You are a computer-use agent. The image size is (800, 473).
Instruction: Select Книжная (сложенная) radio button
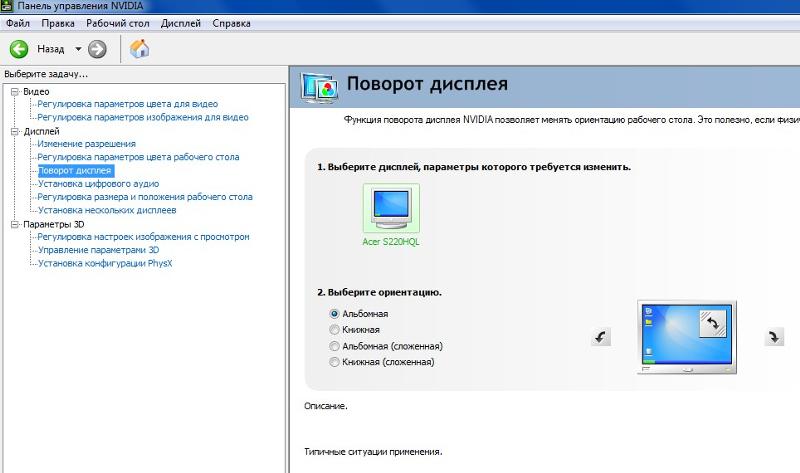(x=334, y=362)
